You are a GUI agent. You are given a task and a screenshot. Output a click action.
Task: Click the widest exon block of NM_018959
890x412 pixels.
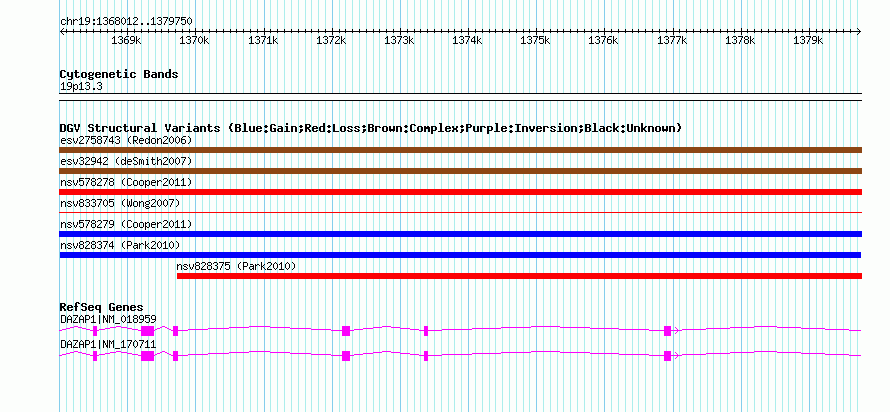click(148, 331)
